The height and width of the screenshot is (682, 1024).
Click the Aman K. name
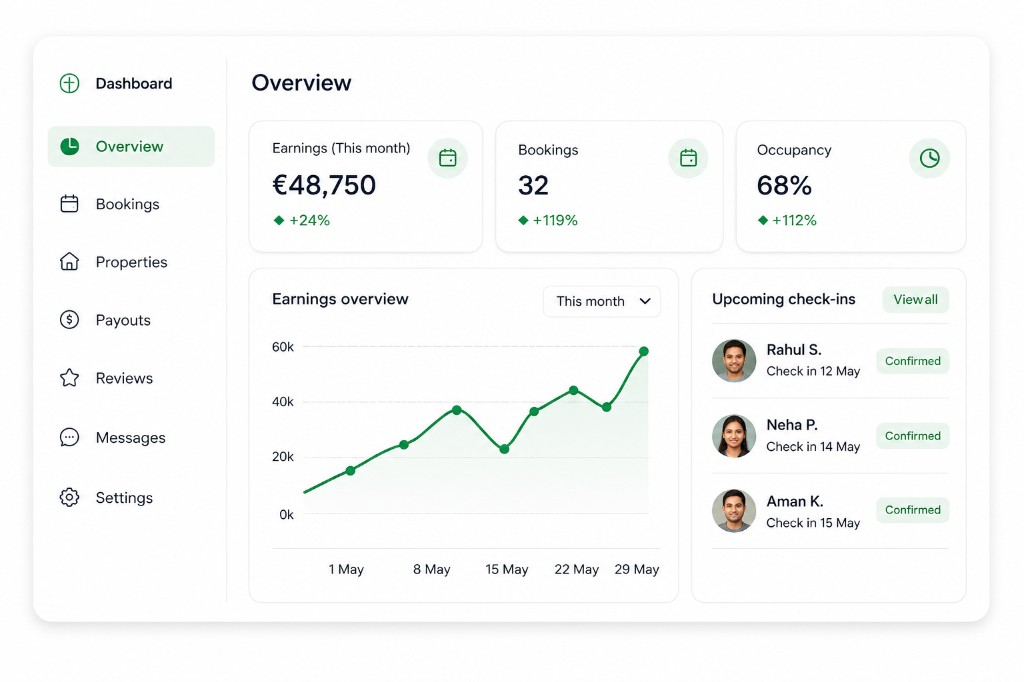click(x=795, y=501)
